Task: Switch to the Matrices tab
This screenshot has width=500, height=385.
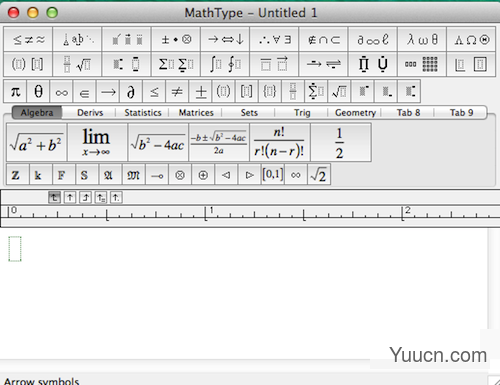Action: tap(196, 113)
